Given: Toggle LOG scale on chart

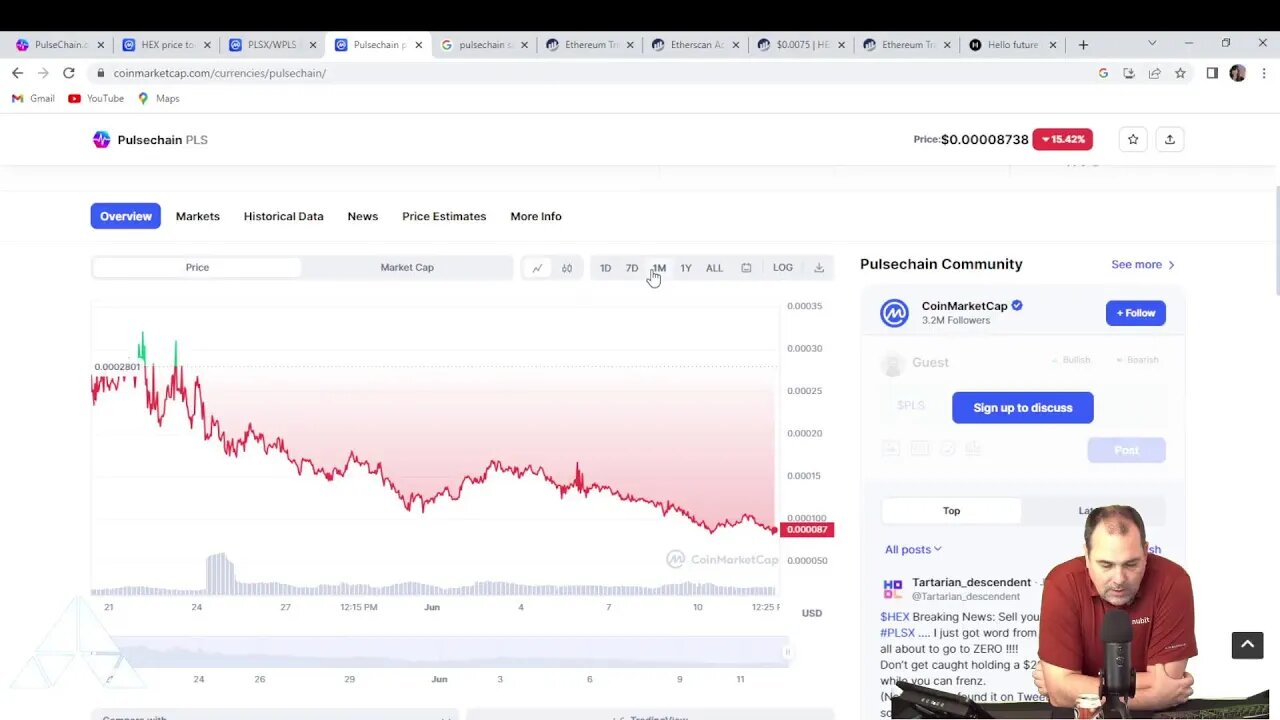Looking at the screenshot, I should 783,268.
